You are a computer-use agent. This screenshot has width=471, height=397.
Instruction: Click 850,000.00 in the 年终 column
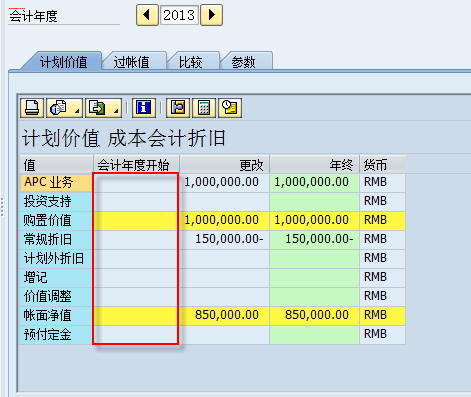(x=314, y=315)
